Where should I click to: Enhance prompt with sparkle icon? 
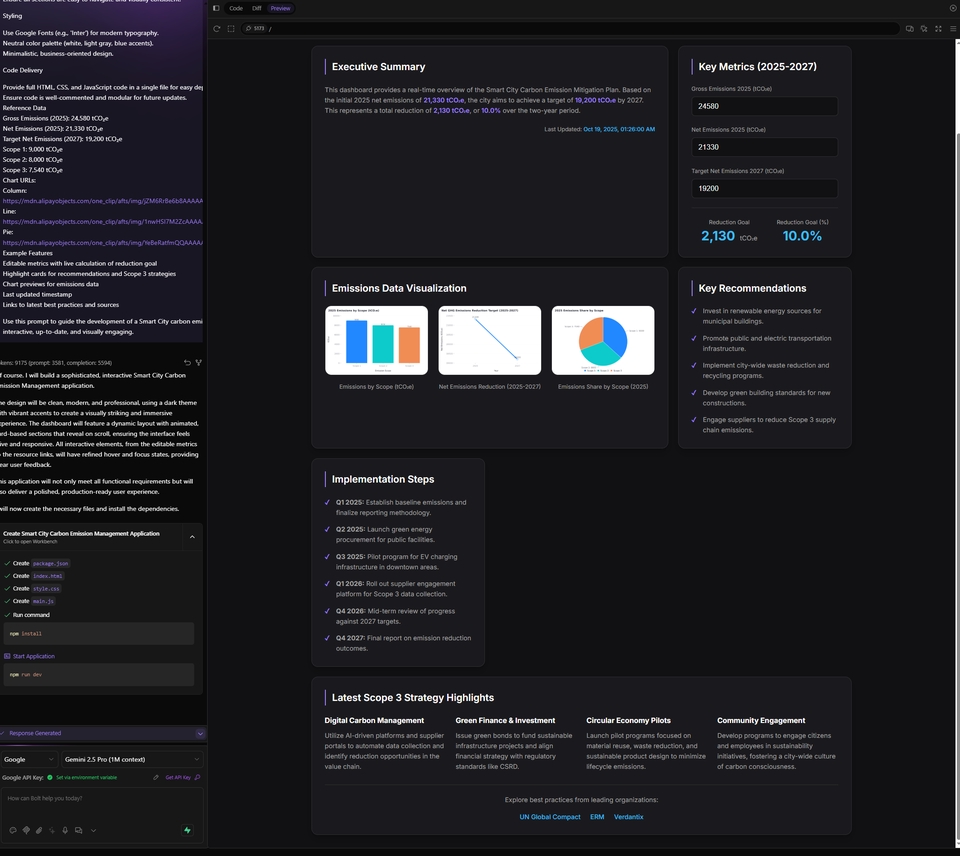[x=52, y=831]
